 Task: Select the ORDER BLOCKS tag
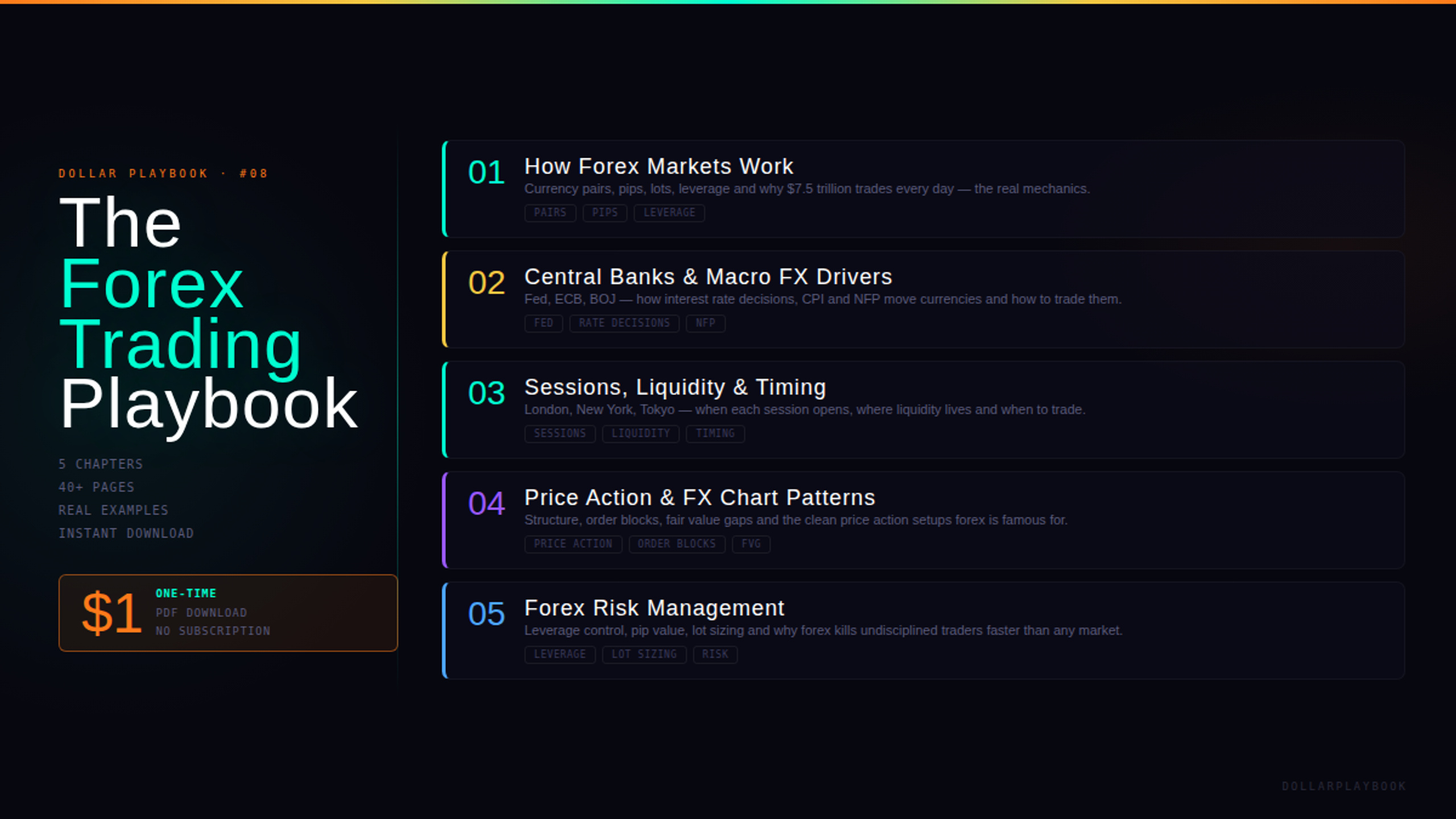[677, 544]
